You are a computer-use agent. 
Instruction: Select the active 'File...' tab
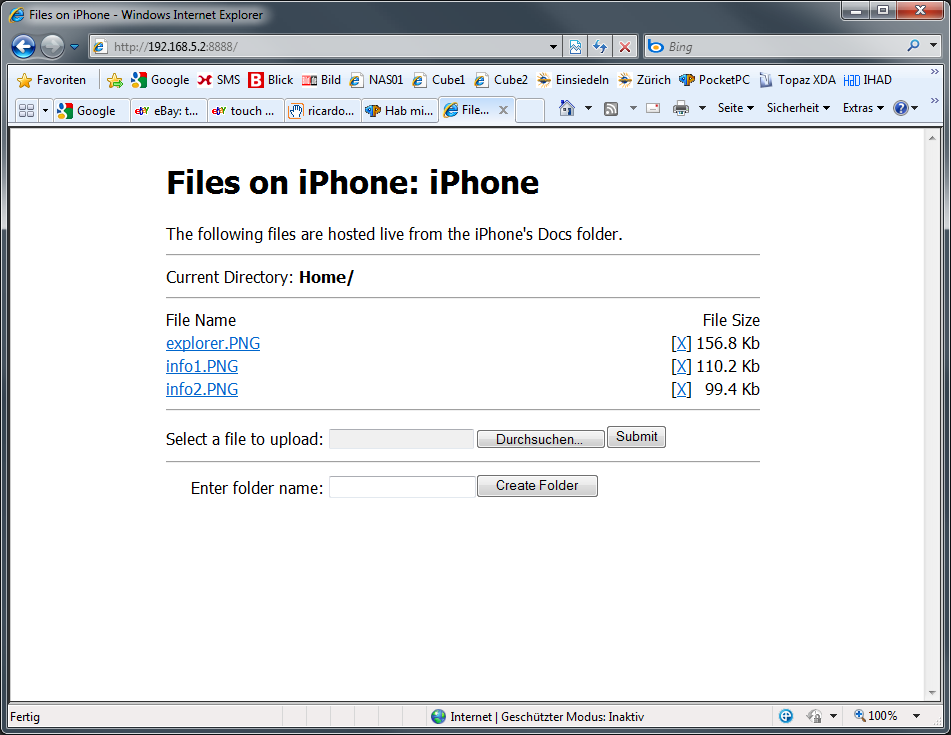[468, 110]
